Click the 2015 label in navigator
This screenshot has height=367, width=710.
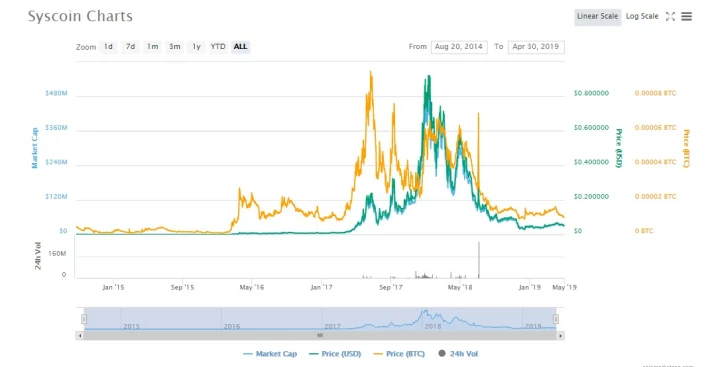coord(132,326)
